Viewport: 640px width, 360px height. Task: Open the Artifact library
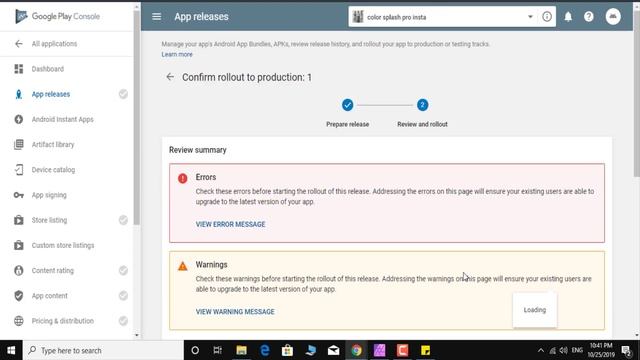(x=53, y=144)
